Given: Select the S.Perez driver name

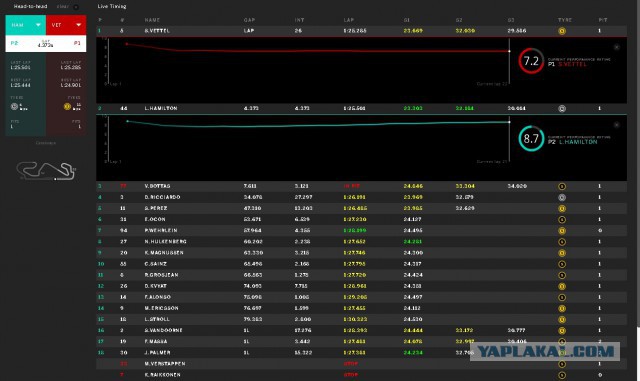Looking at the screenshot, I should 156,208.
